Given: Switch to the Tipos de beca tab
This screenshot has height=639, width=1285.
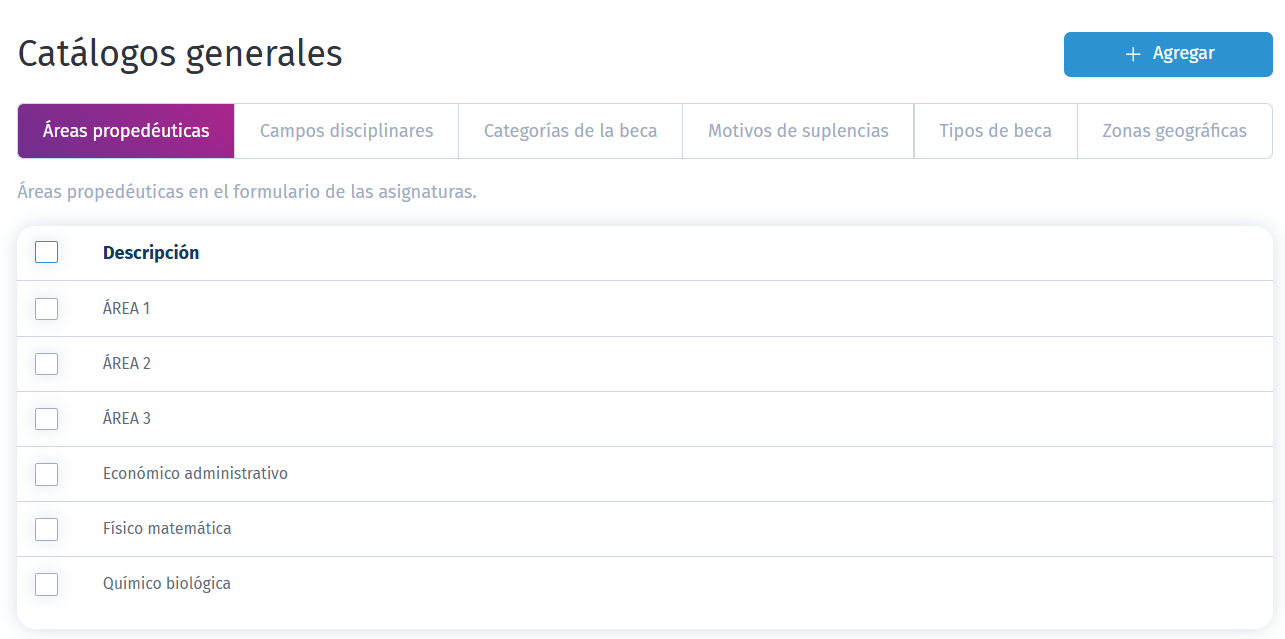Looking at the screenshot, I should (x=996, y=130).
